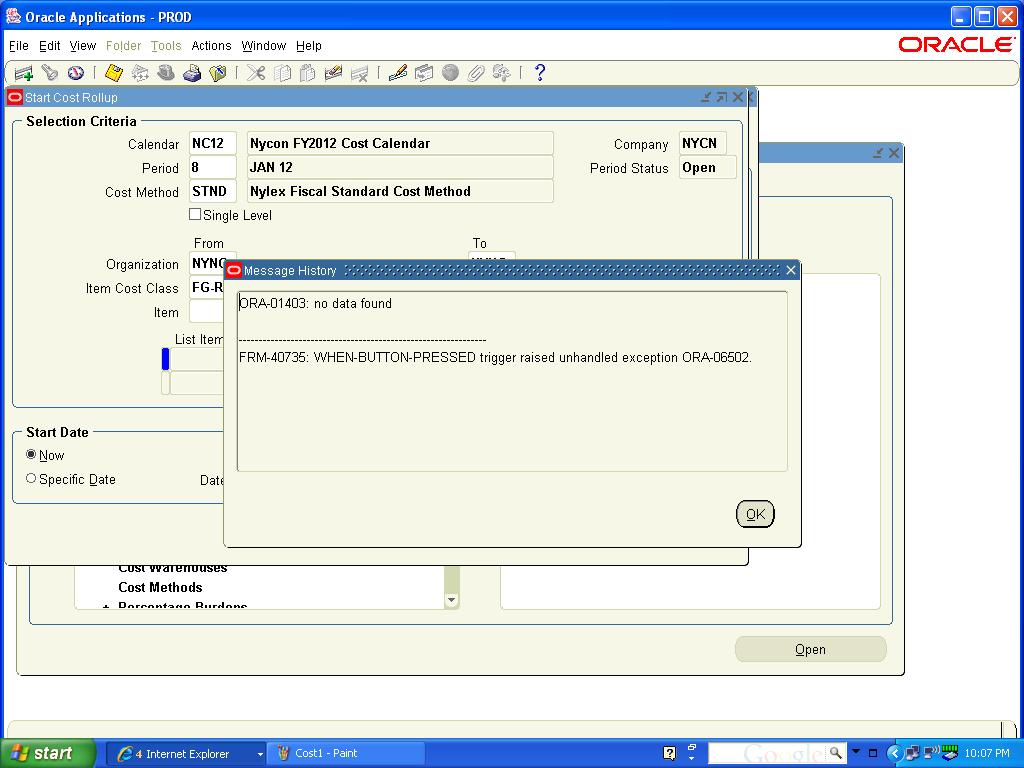The height and width of the screenshot is (768, 1024).
Task: Open the Window menu
Action: coord(263,46)
